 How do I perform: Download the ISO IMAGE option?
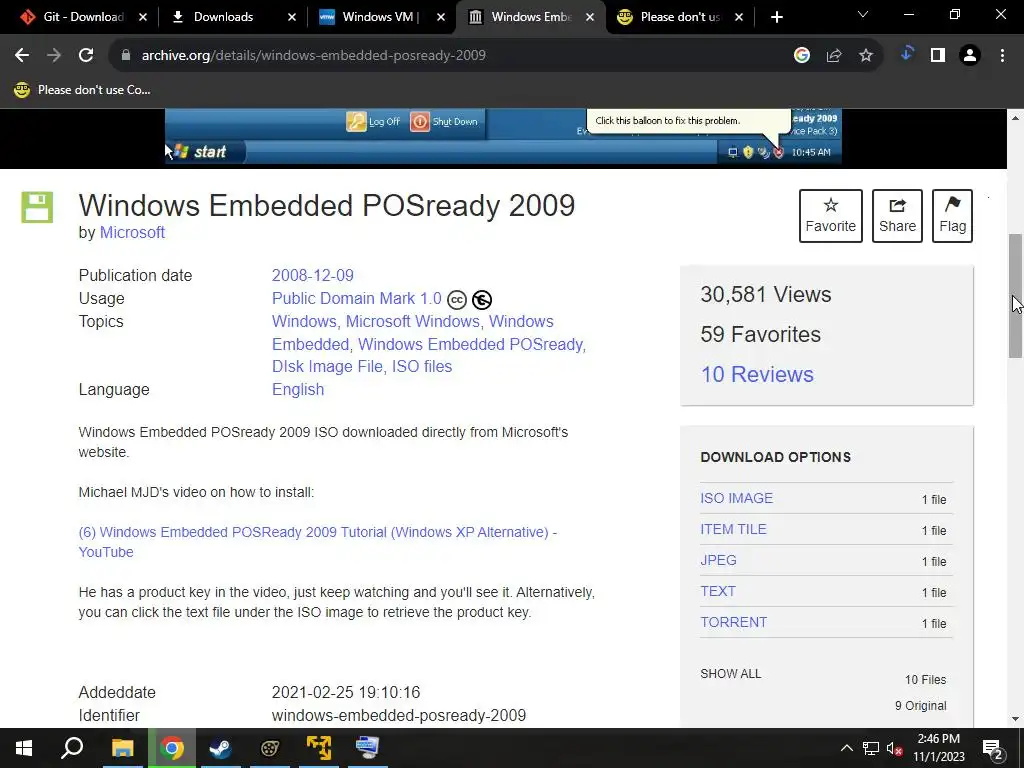pyautogui.click(x=737, y=498)
